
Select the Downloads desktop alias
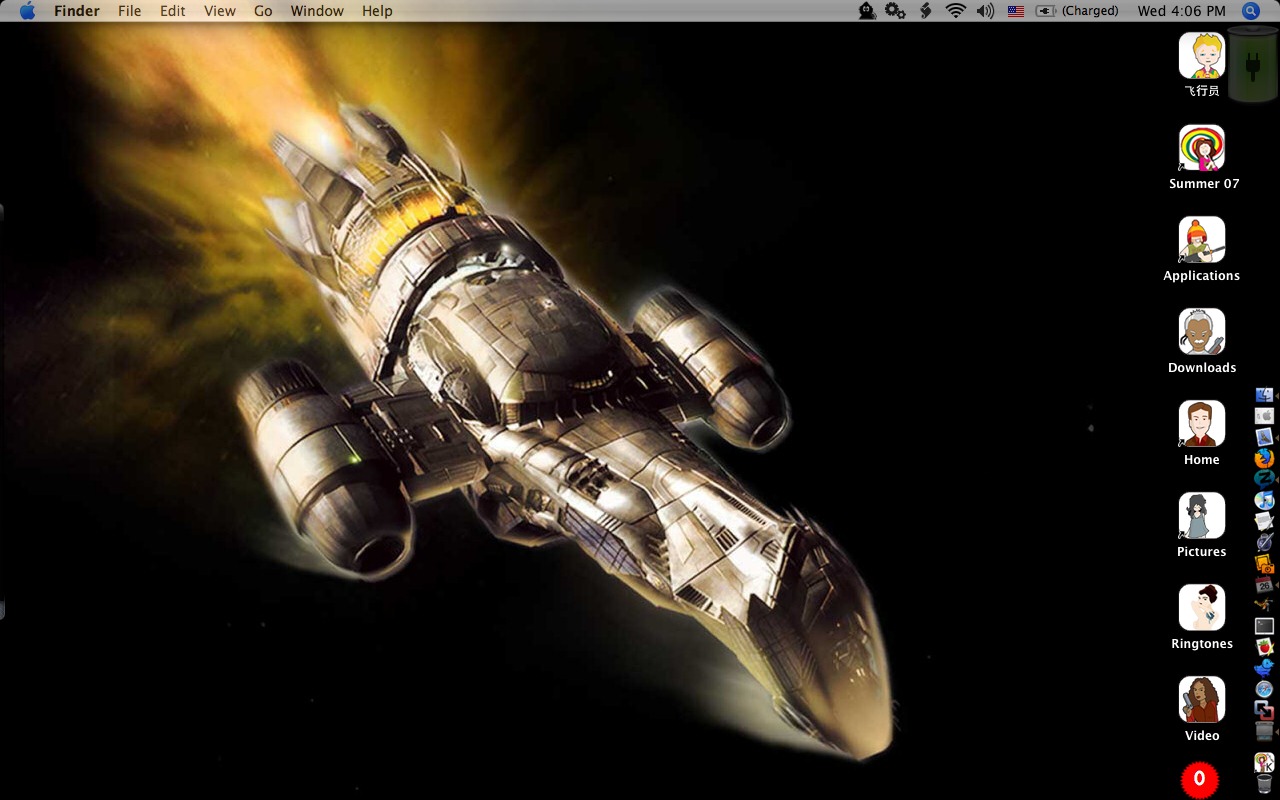click(1202, 341)
